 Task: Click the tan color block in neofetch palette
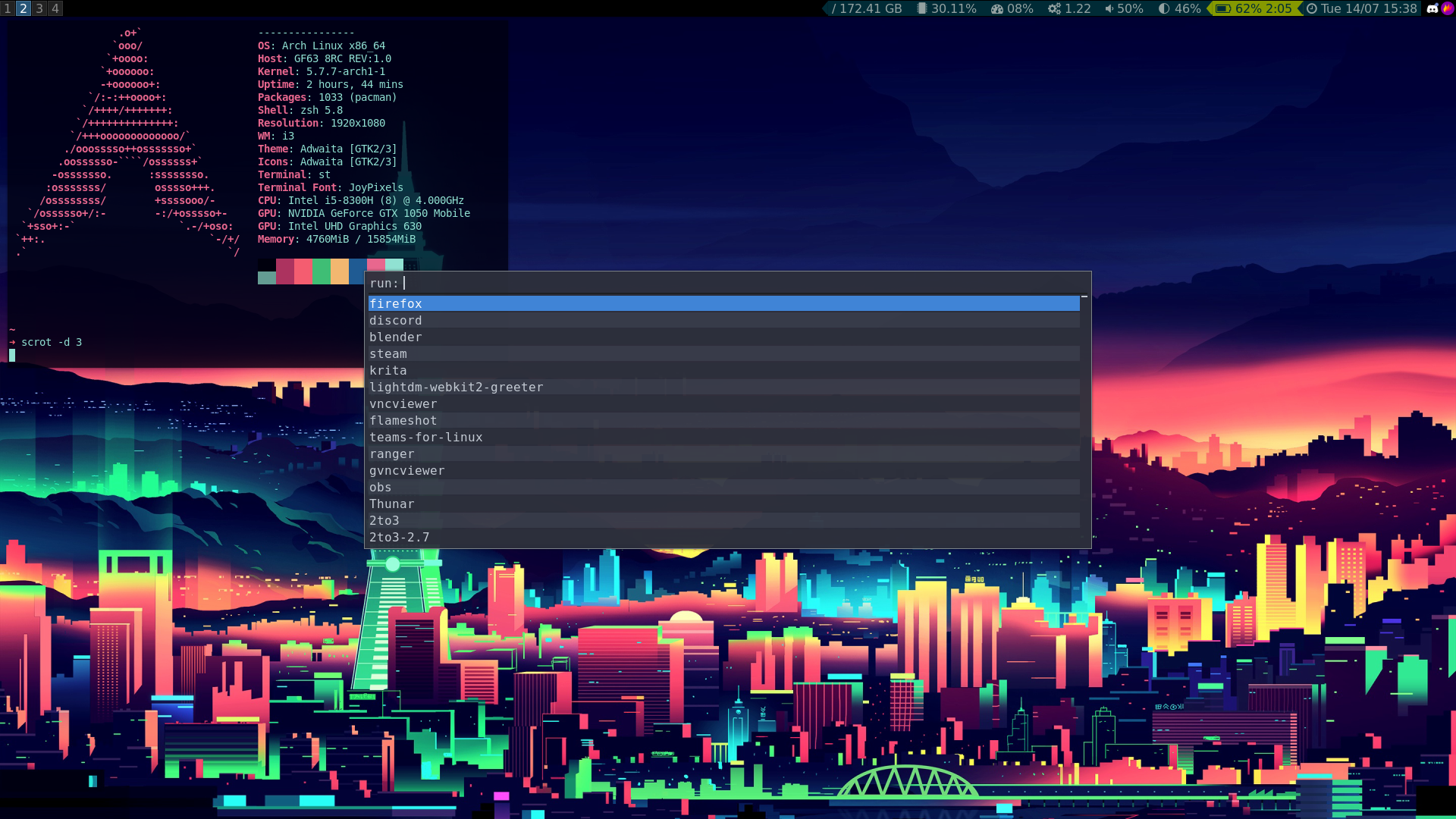(340, 271)
